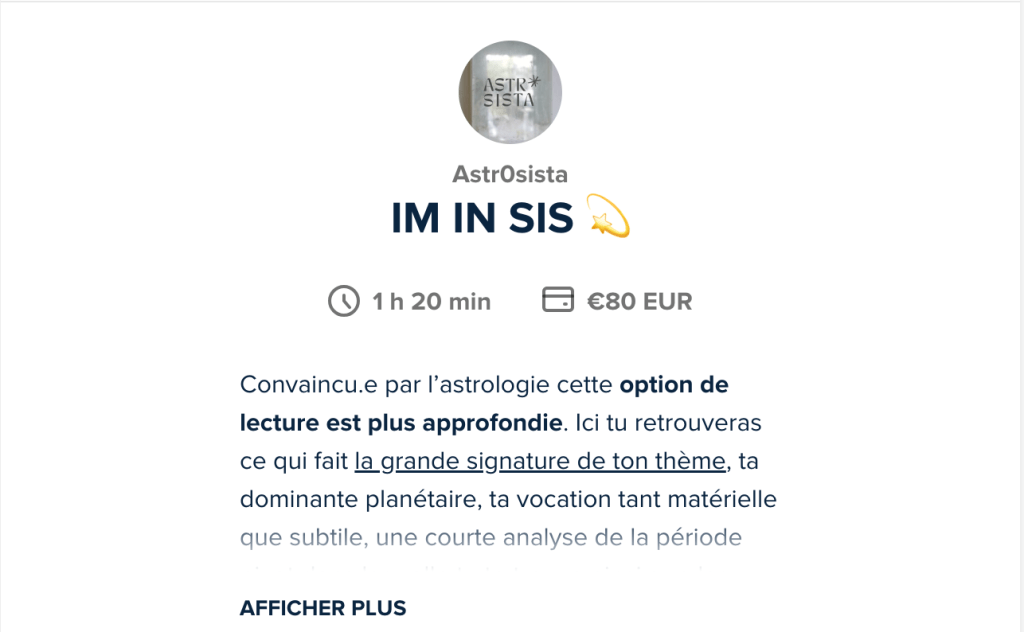Click bold text "option de lecture"
Viewport: 1024px width, 632px height.
click(673, 384)
